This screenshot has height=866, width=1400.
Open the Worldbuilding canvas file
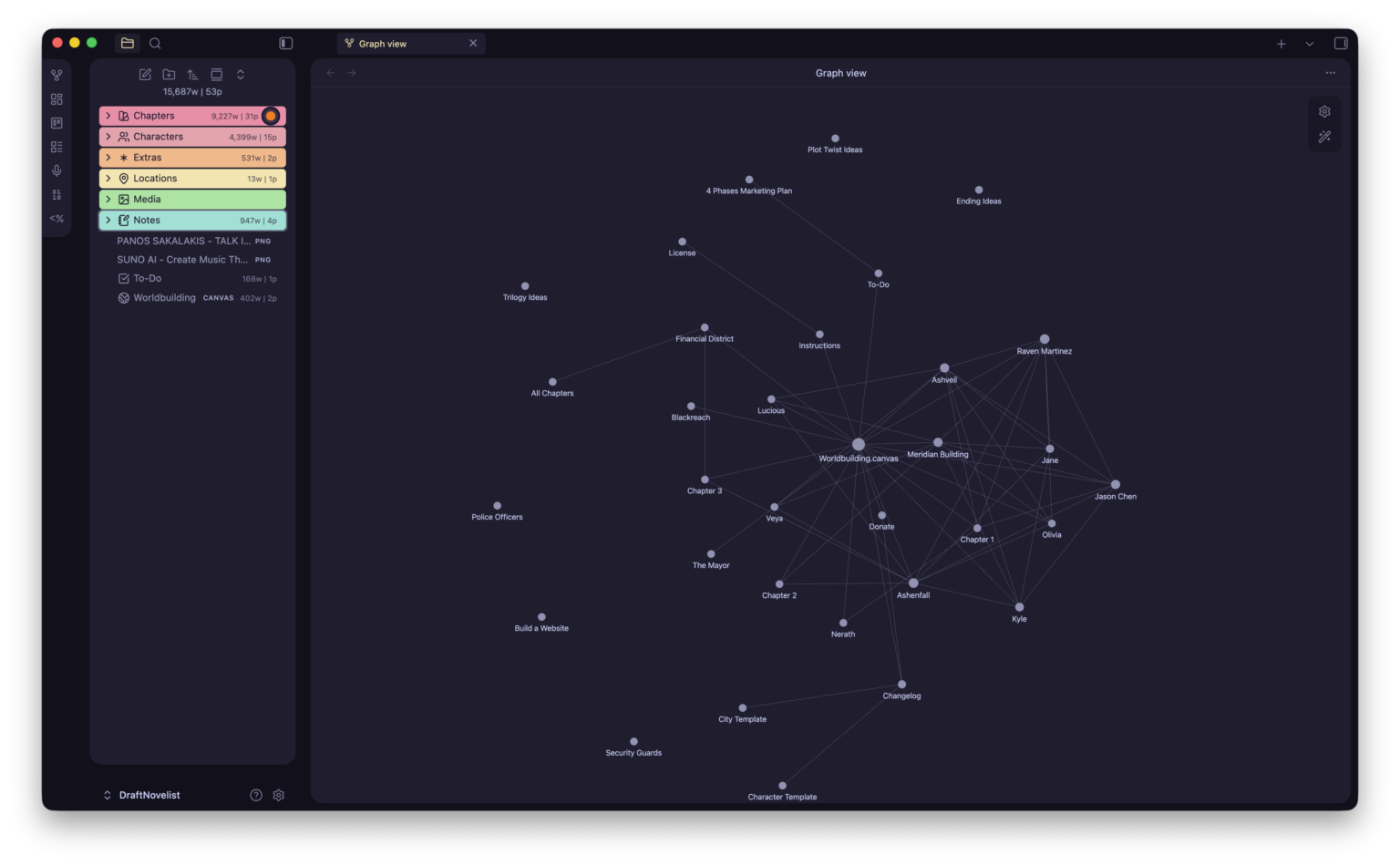tap(162, 297)
